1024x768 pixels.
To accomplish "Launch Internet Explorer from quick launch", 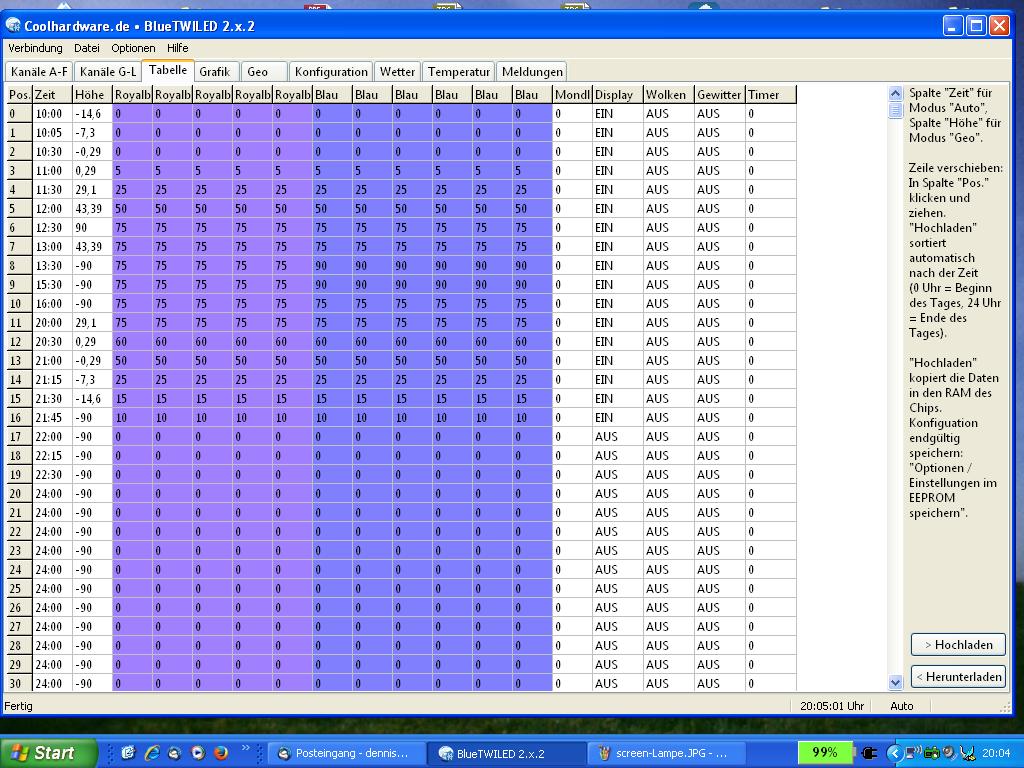I will click(151, 753).
